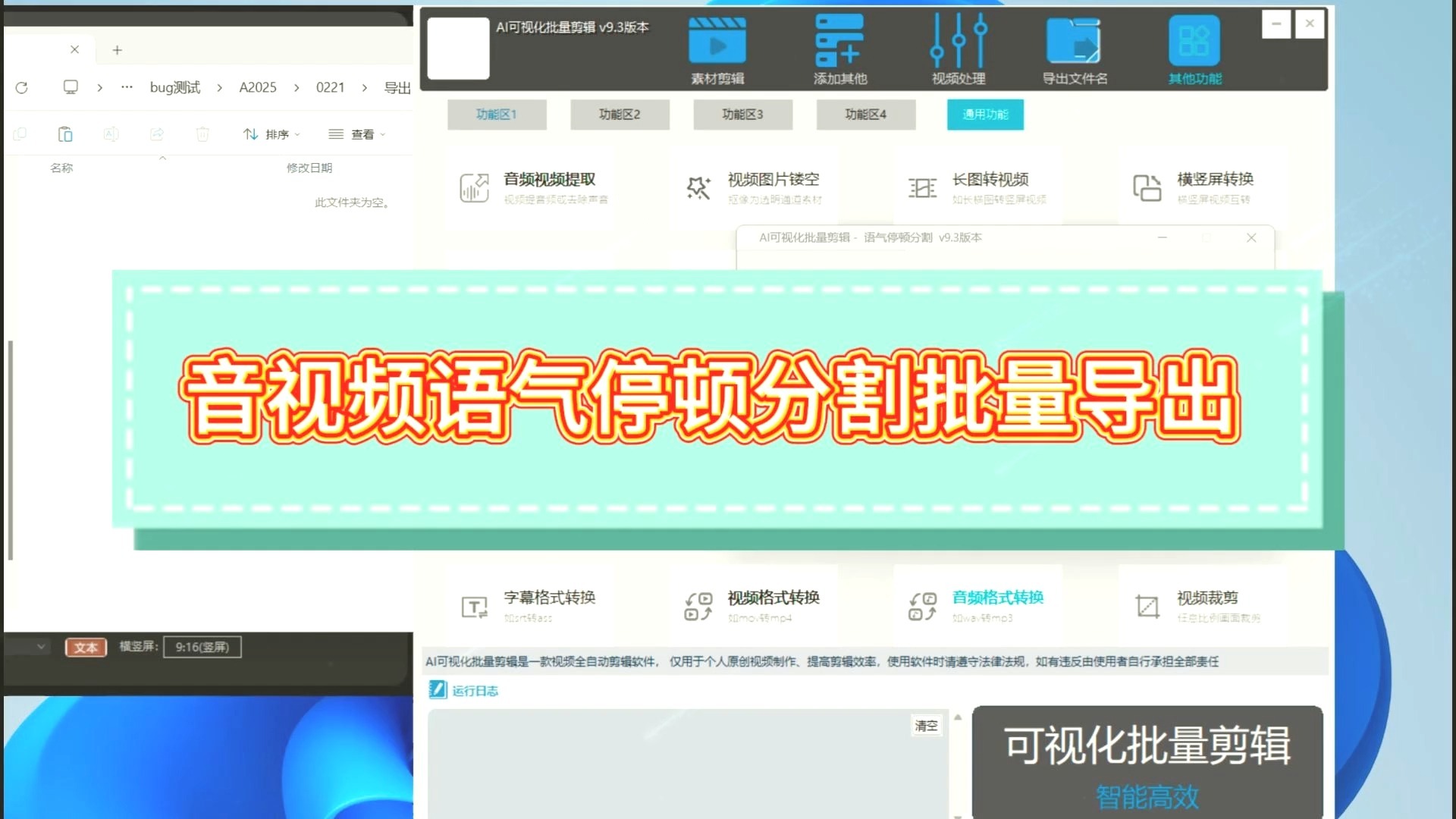Navigate to 导出 breadcrumb folder
Image resolution: width=1456 pixels, height=819 pixels.
click(x=397, y=87)
